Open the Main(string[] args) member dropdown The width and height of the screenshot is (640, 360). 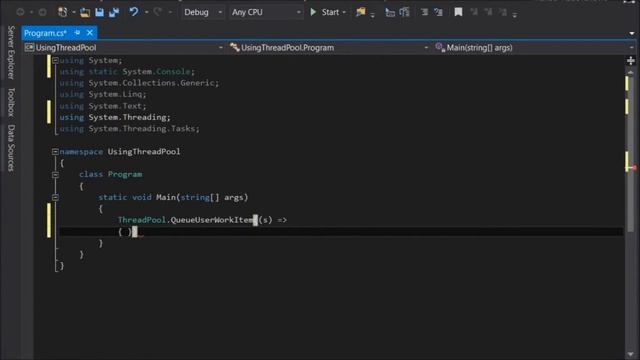pyautogui.click(x=534, y=48)
